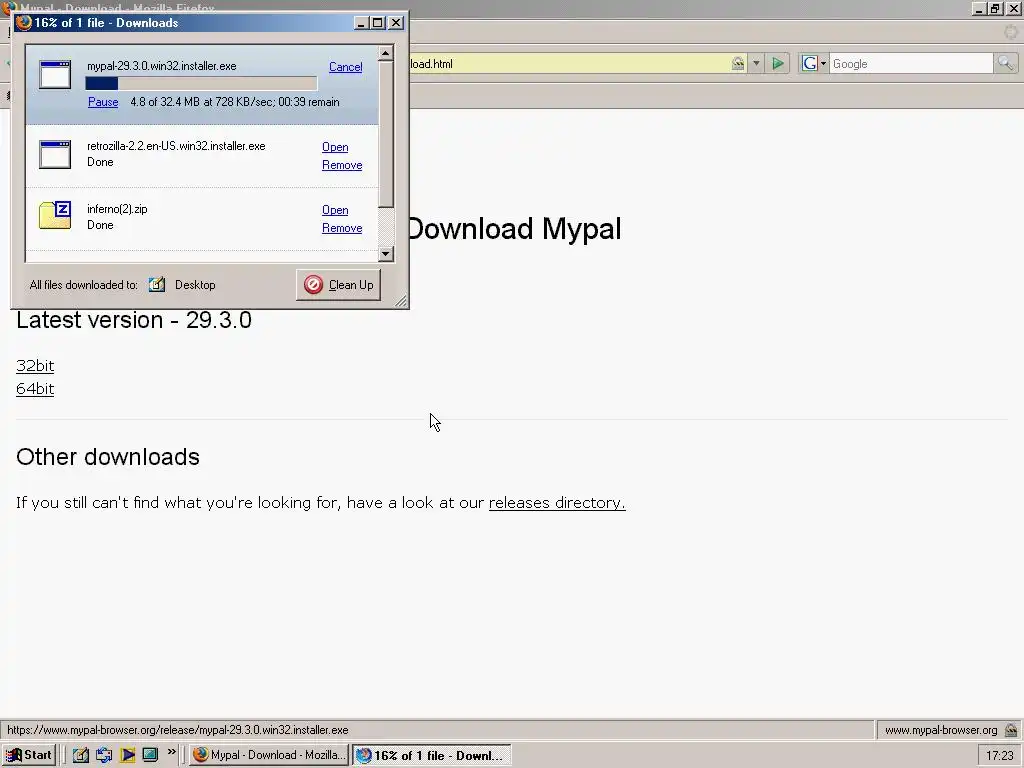Click the retrozilla installer file icon

[x=55, y=155]
